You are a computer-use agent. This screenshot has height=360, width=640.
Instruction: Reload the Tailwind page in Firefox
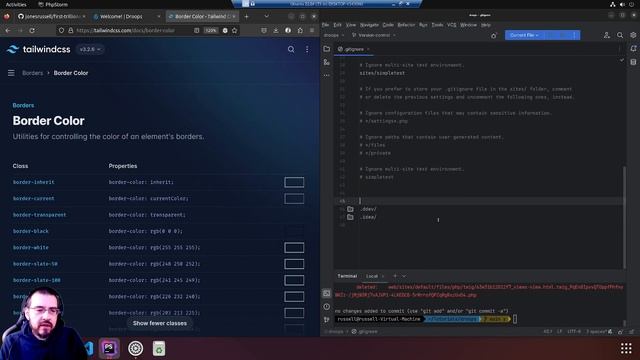32,30
